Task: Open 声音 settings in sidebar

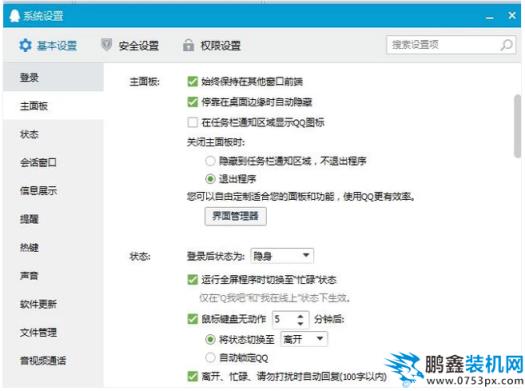Action: pyautogui.click(x=54, y=276)
